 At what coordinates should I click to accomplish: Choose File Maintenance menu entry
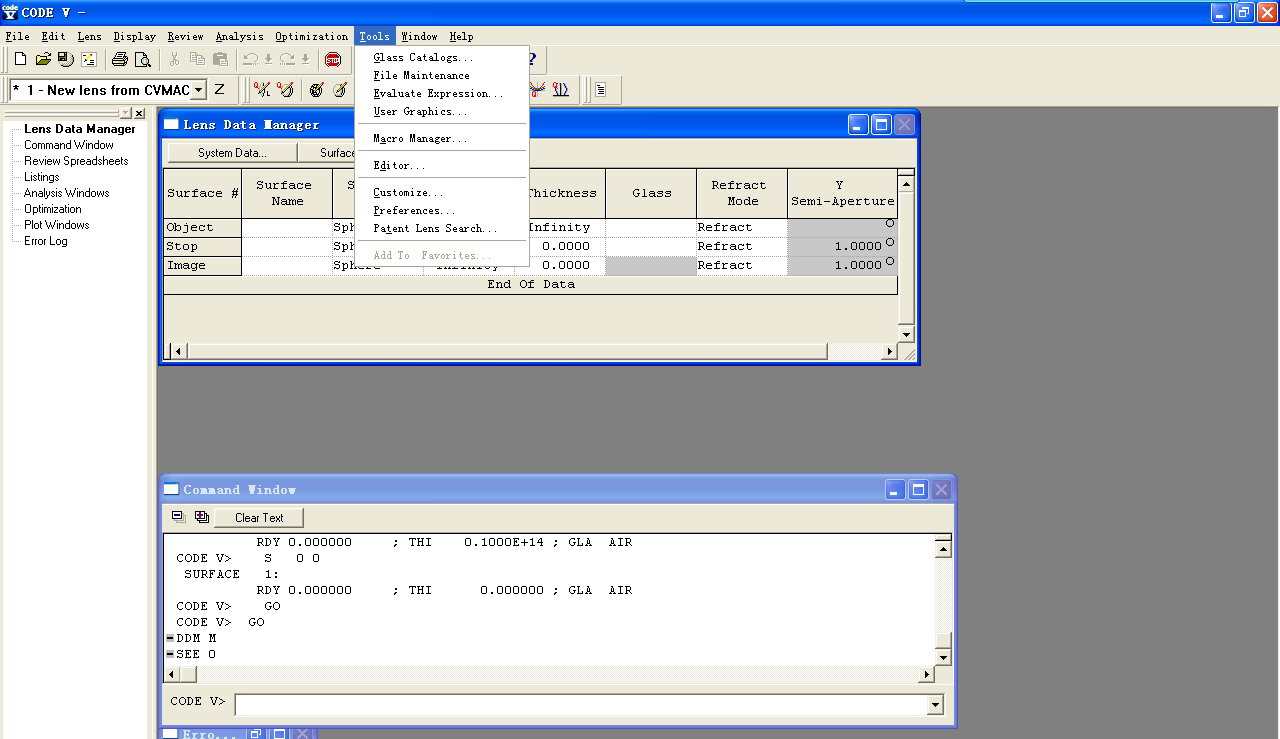point(421,76)
